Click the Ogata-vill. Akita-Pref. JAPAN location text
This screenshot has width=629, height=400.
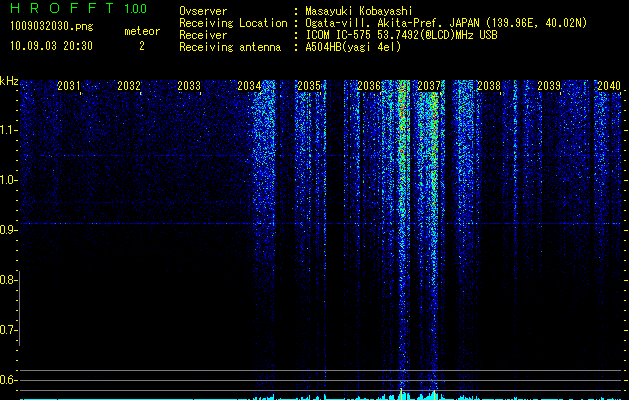(x=446, y=23)
